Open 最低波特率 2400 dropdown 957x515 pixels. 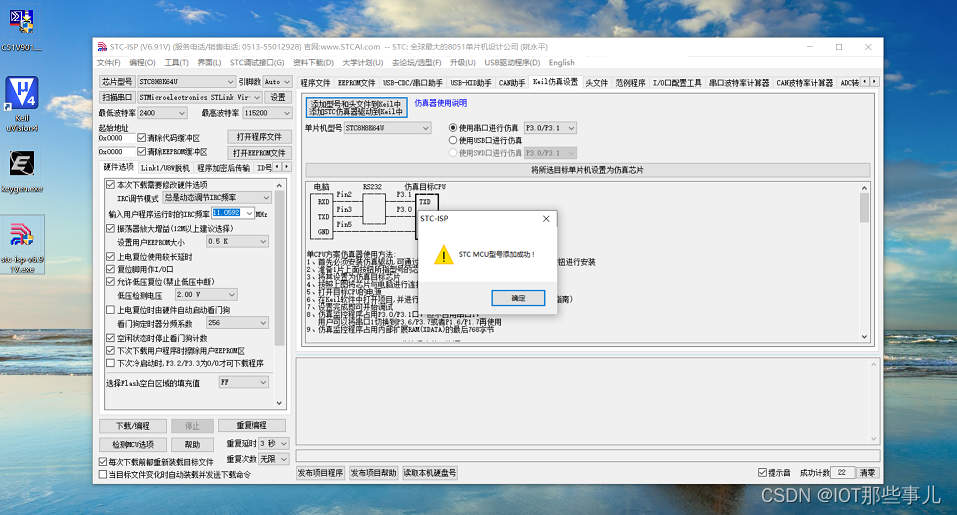162,113
